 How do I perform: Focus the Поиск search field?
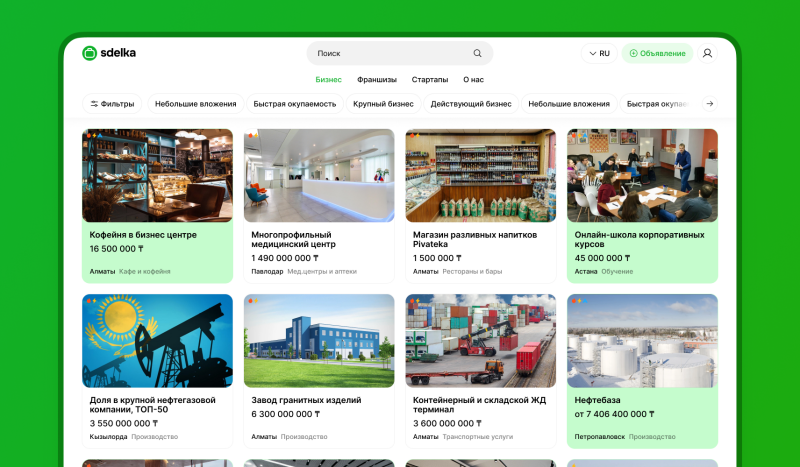point(399,53)
